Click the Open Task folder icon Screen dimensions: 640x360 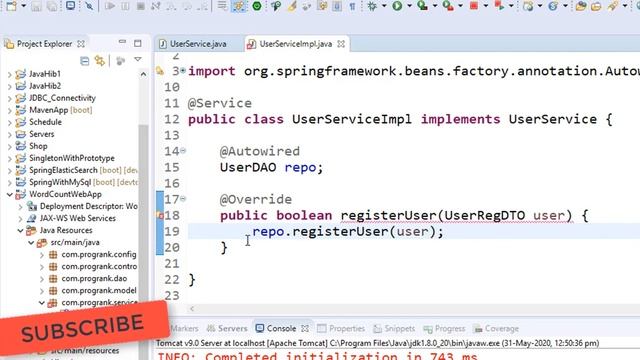tap(596, 6)
